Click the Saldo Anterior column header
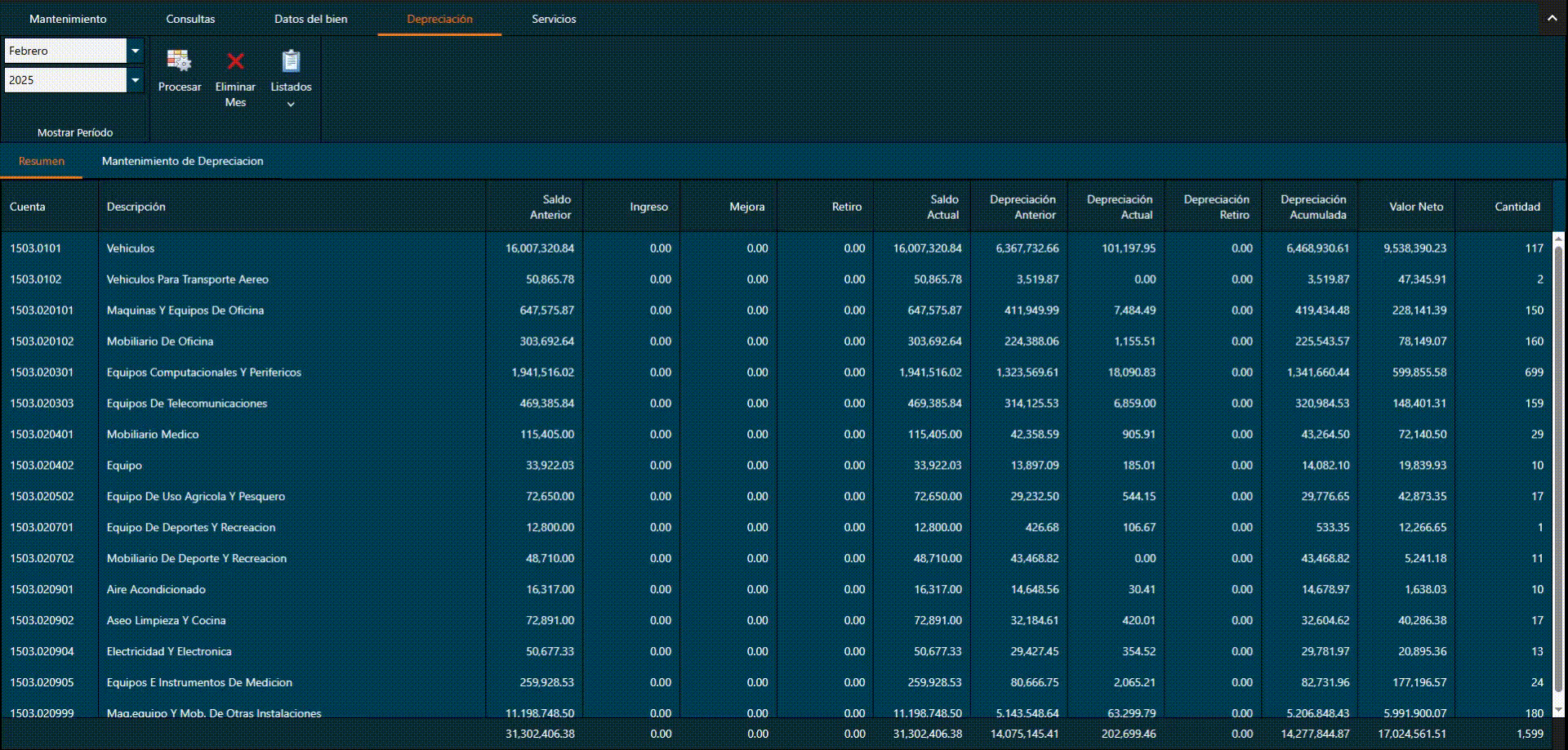The image size is (1568, 750). click(x=535, y=207)
